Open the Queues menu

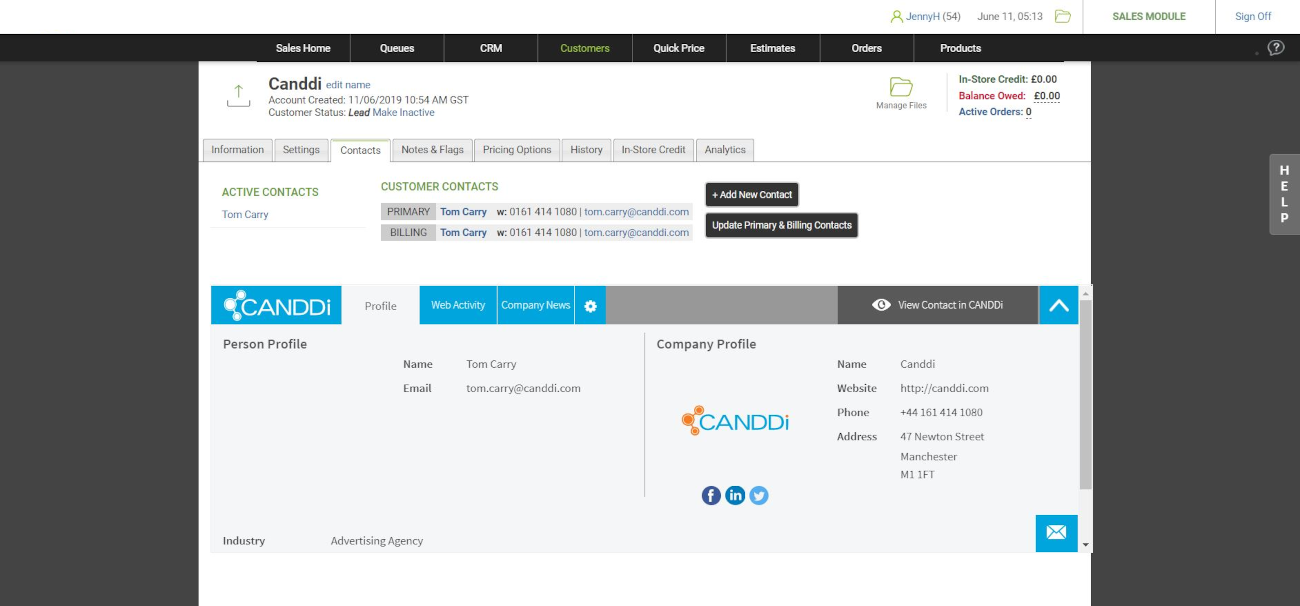397,48
